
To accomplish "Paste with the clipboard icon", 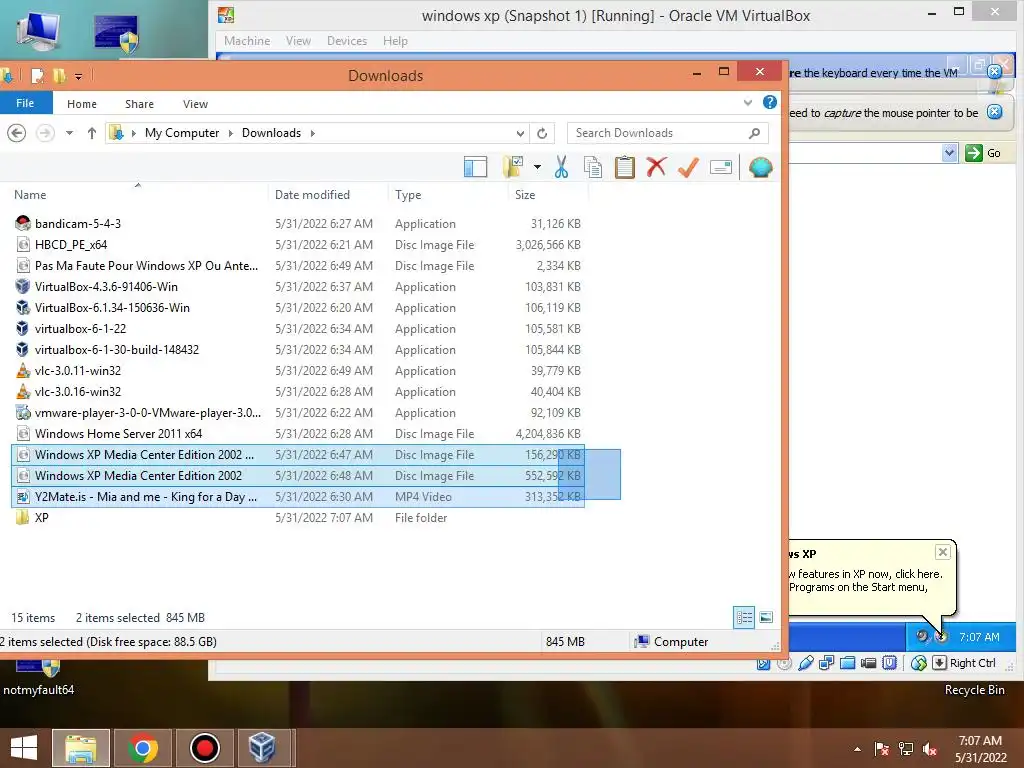I will (x=625, y=167).
